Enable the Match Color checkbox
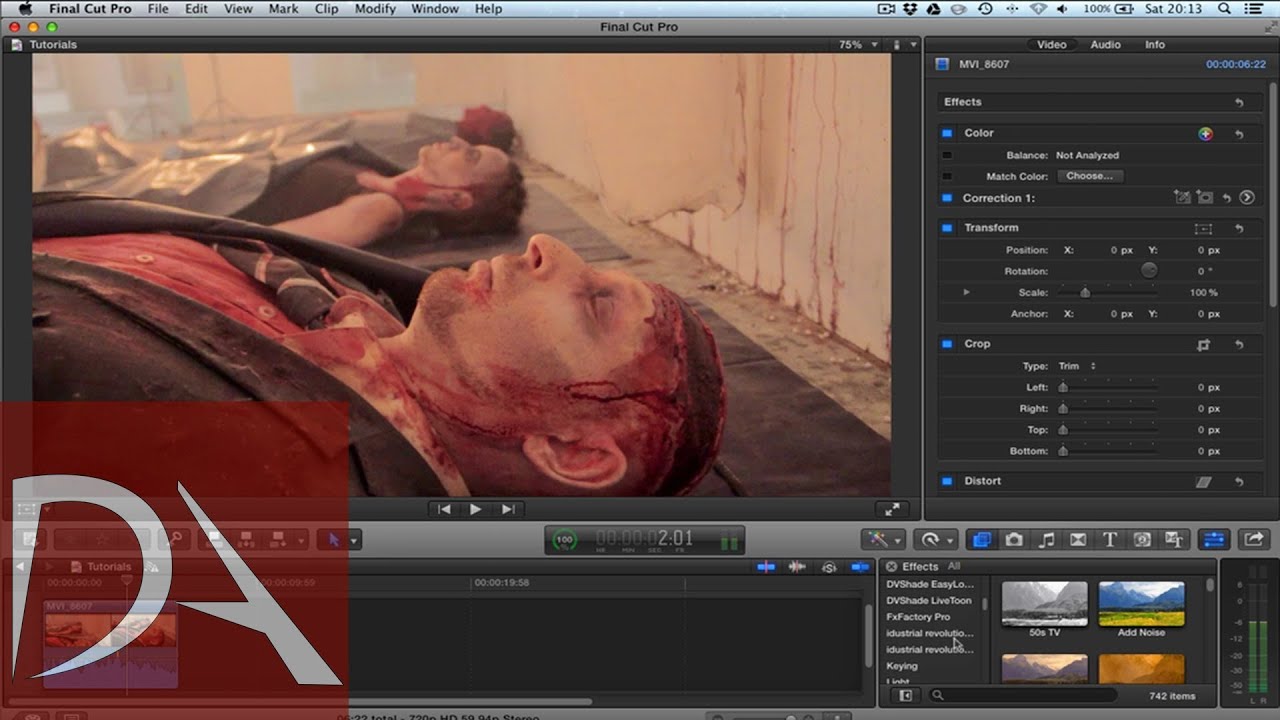 (946, 176)
